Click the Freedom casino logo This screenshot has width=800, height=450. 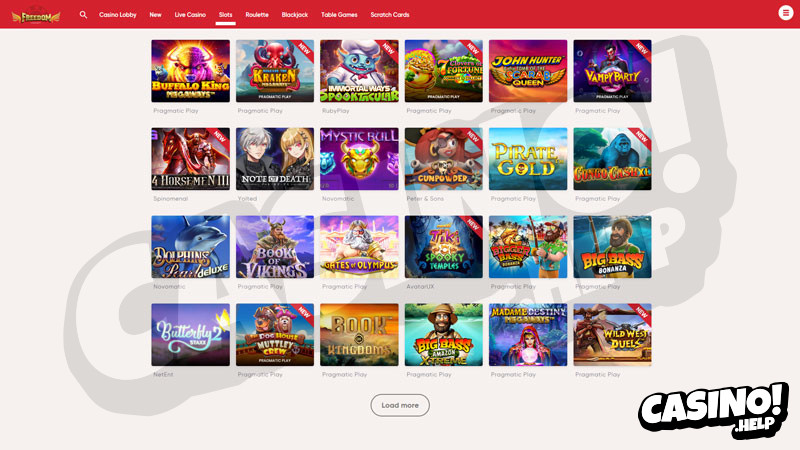click(x=36, y=16)
